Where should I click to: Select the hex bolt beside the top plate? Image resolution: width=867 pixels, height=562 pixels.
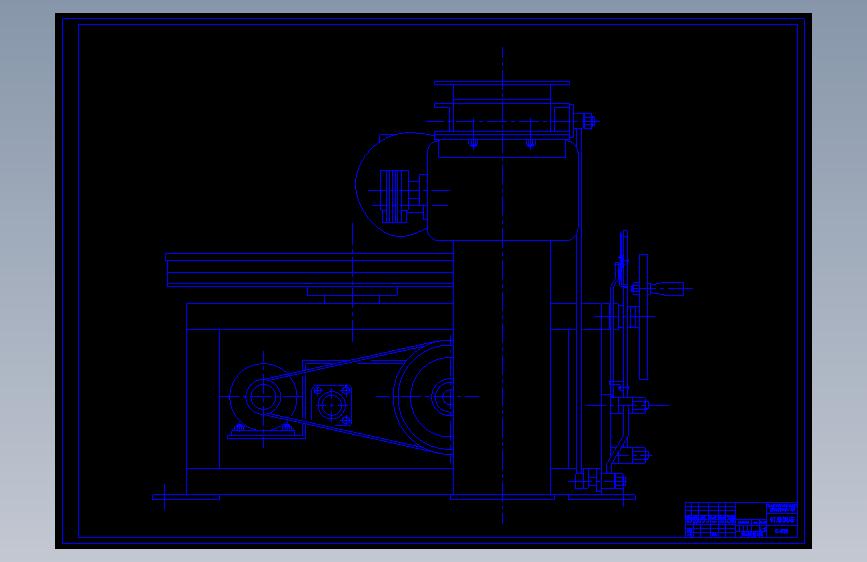coord(585,121)
